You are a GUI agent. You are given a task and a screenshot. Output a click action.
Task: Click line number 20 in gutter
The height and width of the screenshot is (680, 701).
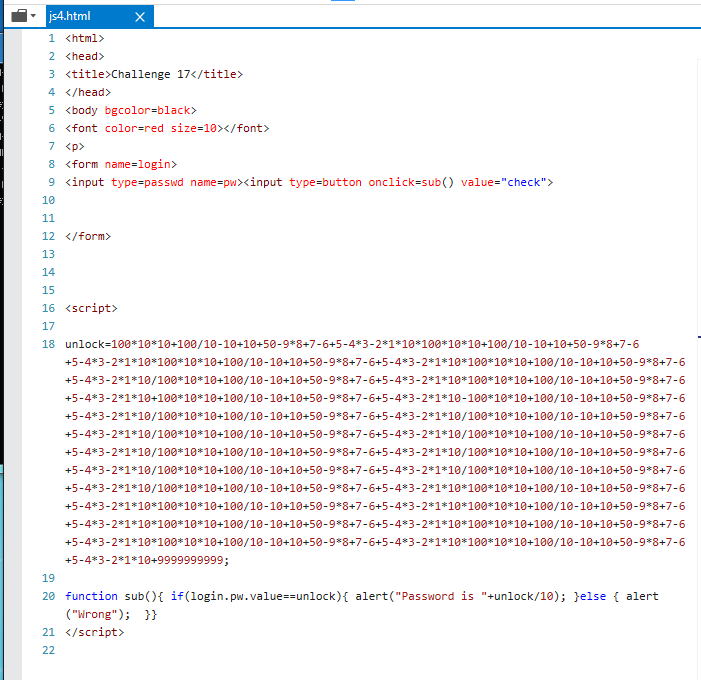tap(48, 596)
